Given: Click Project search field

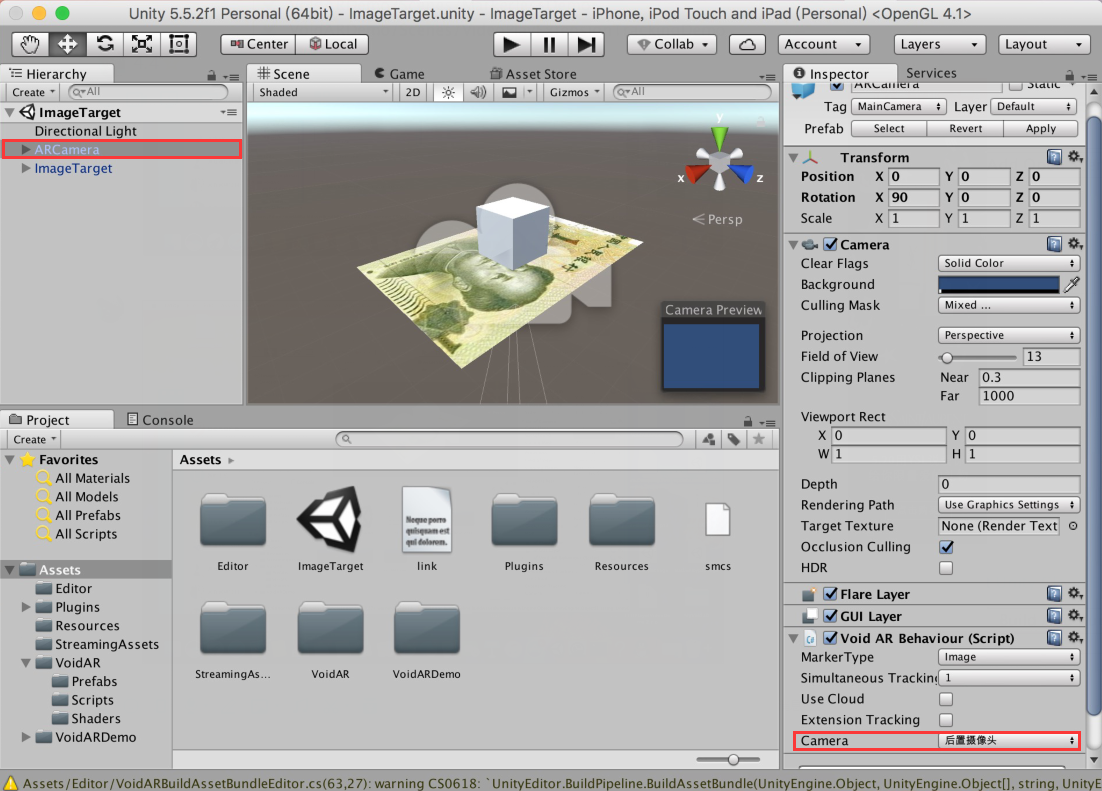Looking at the screenshot, I should tap(510, 439).
